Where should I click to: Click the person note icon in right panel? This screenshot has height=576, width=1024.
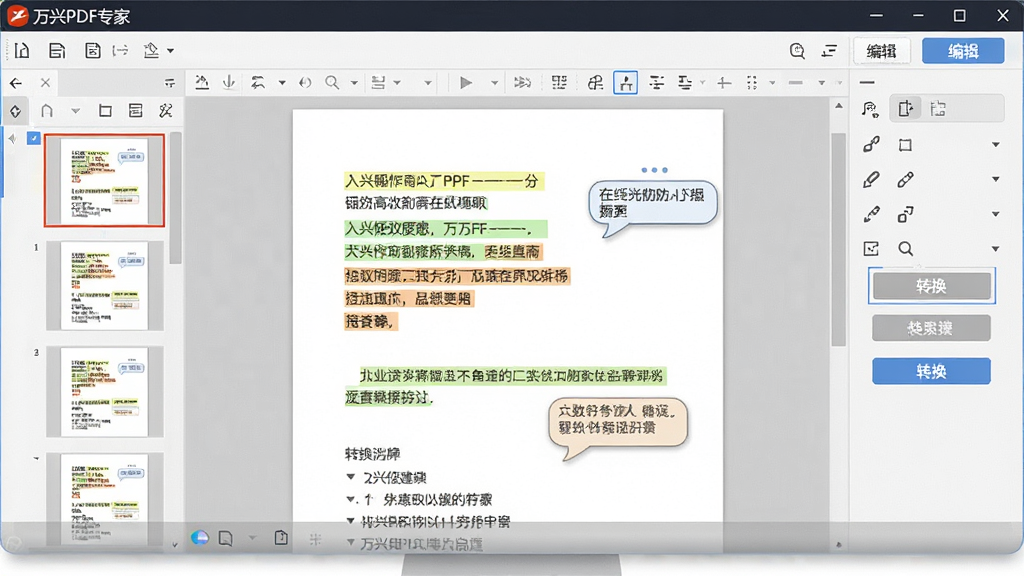[870, 109]
